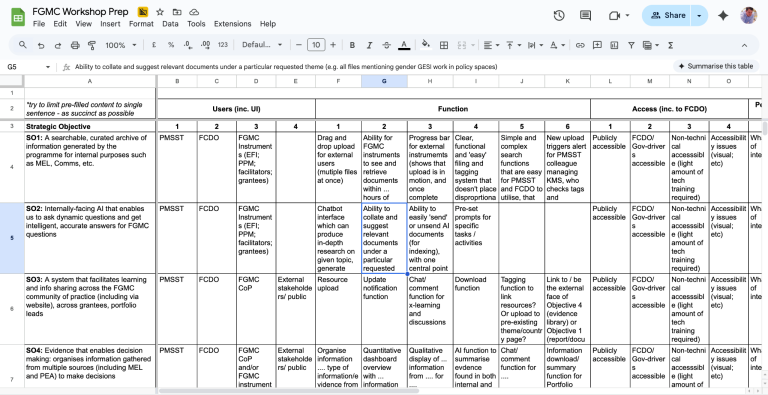Insert a chart

[x=614, y=45]
